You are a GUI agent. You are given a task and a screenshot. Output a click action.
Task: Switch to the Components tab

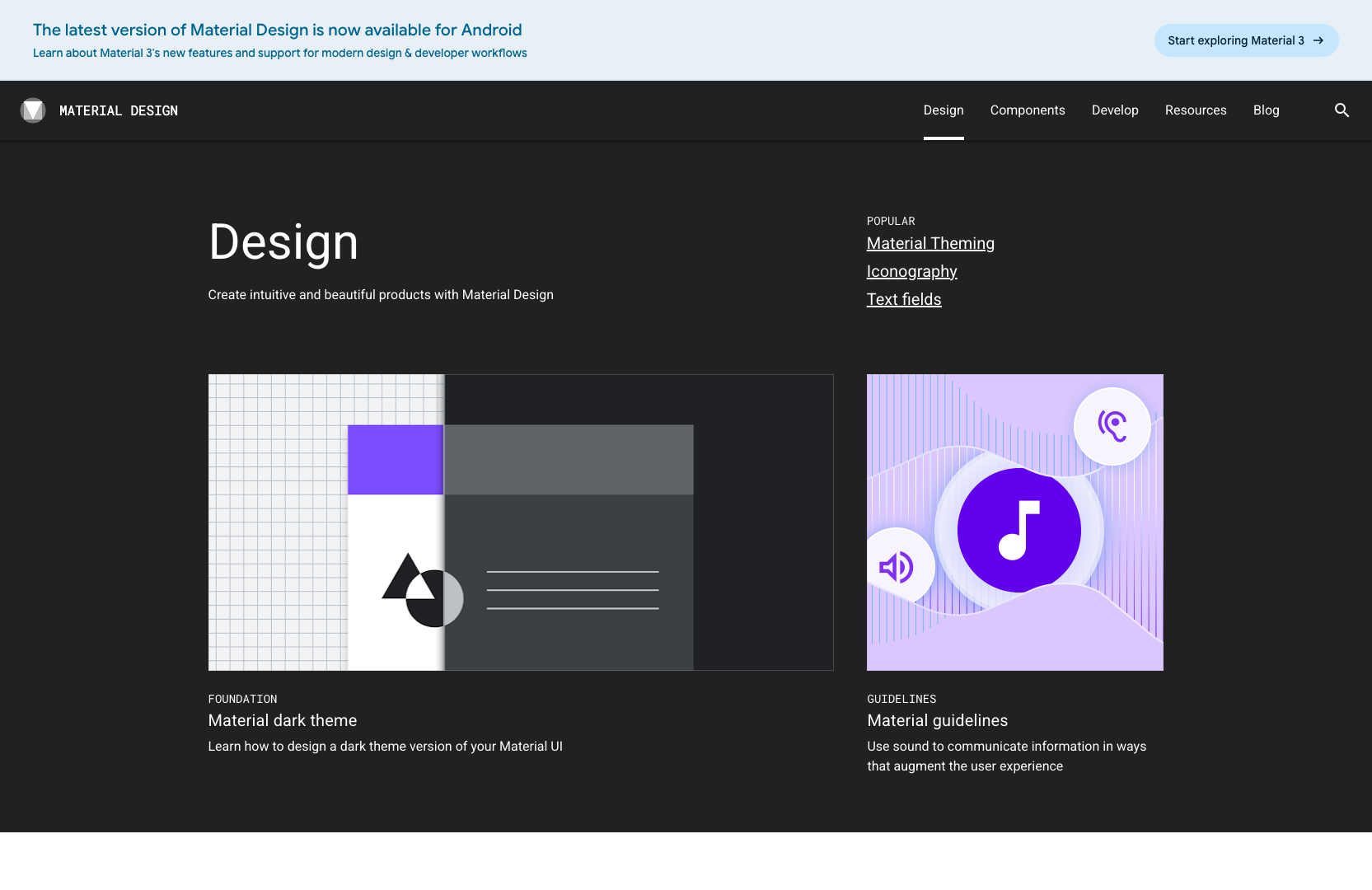[x=1028, y=110]
